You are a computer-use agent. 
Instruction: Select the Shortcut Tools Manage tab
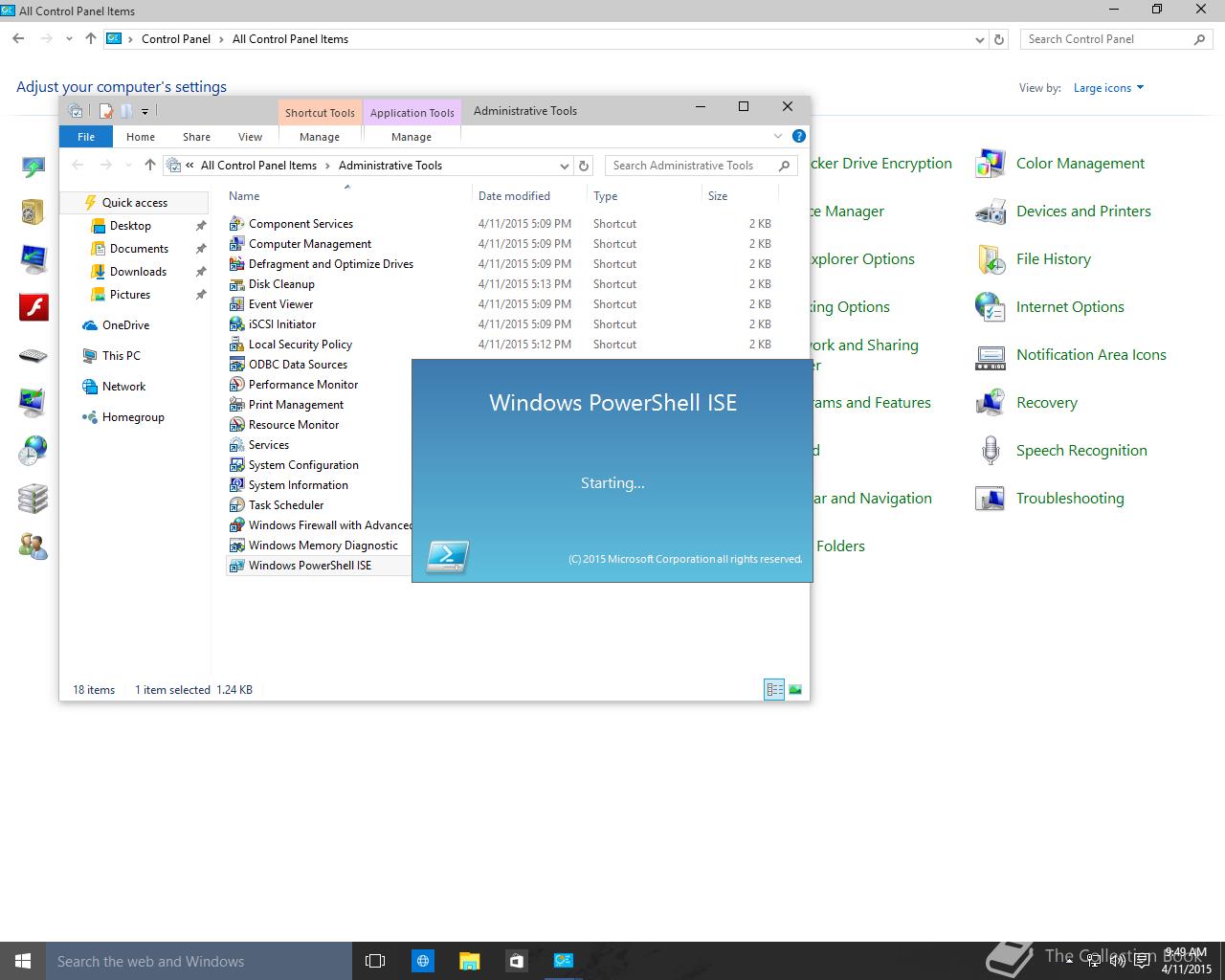(x=320, y=137)
